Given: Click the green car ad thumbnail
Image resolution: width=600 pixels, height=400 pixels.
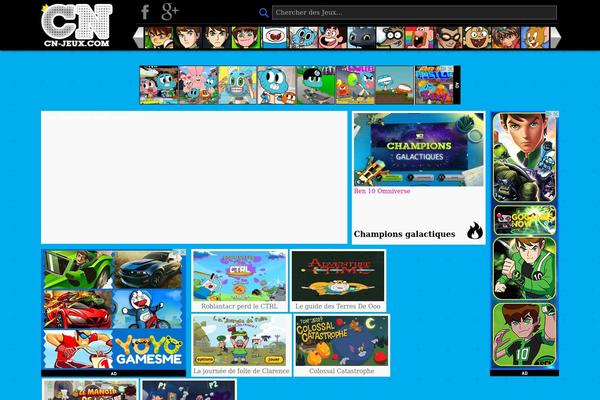Looking at the screenshot, I should click(x=78, y=269).
